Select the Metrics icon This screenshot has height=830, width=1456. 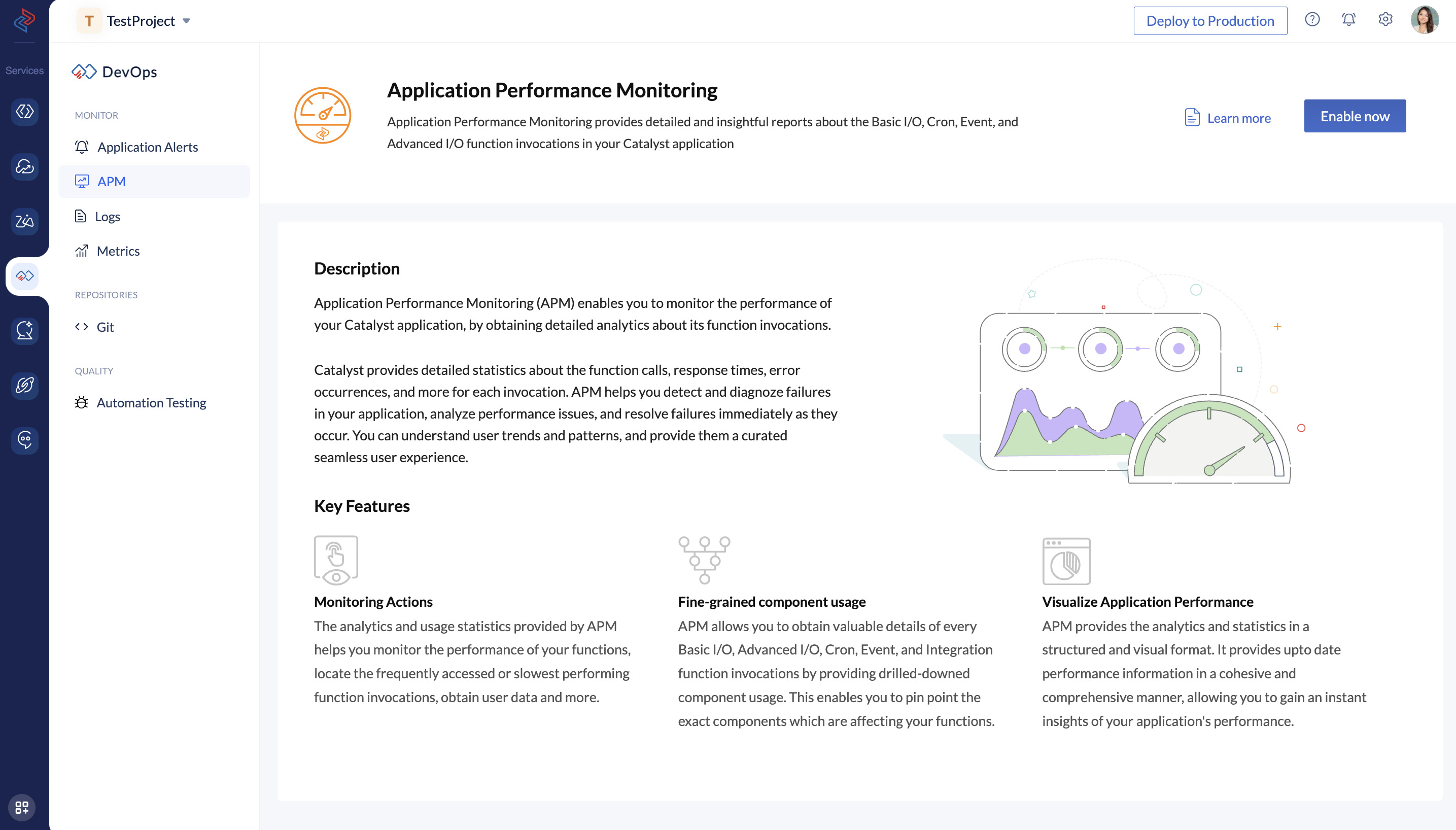coord(82,250)
